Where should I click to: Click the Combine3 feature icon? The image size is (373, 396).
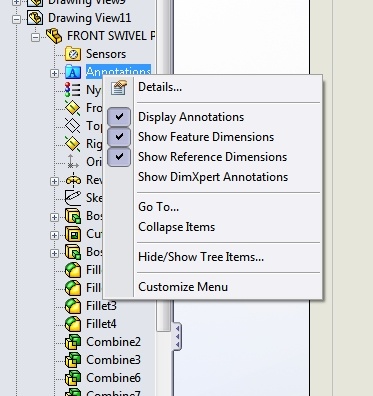pyautogui.click(x=73, y=360)
